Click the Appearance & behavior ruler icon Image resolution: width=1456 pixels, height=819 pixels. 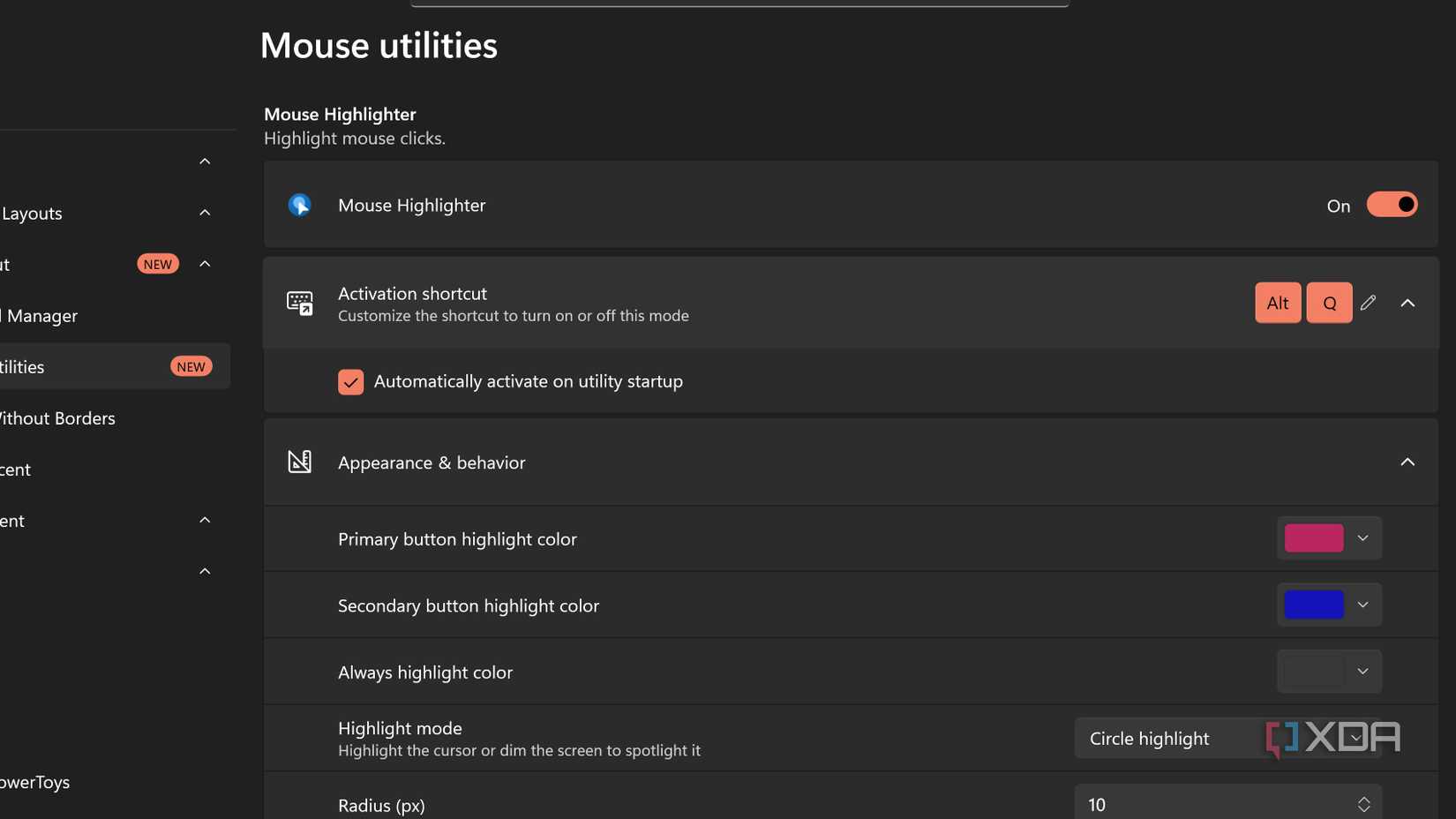click(x=300, y=462)
